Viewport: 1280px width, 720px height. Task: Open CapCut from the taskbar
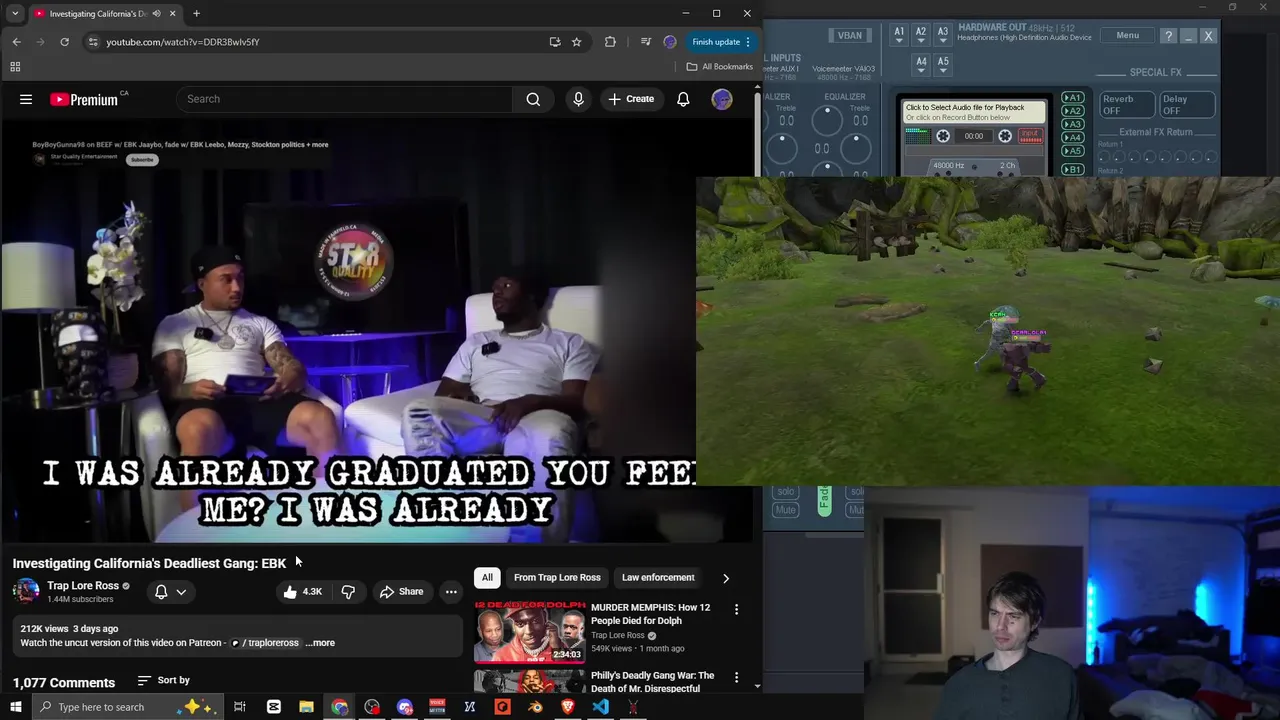coord(273,707)
